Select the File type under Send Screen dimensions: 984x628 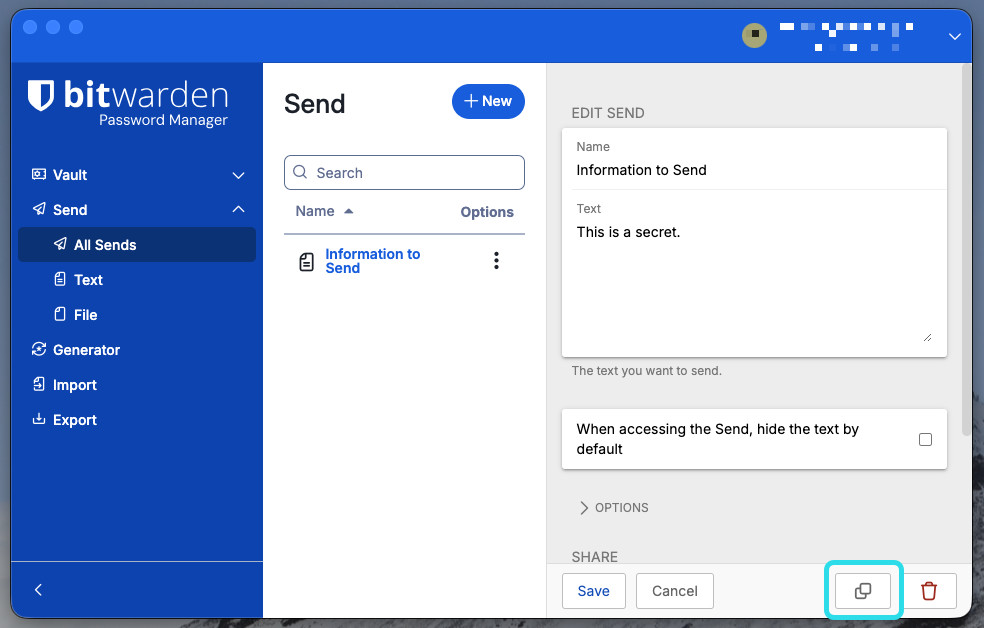point(87,314)
